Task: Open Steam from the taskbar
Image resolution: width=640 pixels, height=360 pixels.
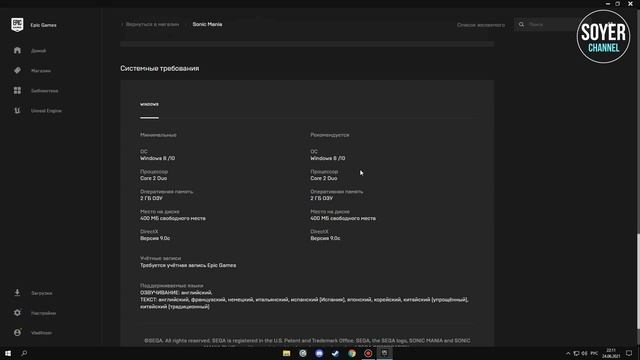Action: click(336, 353)
